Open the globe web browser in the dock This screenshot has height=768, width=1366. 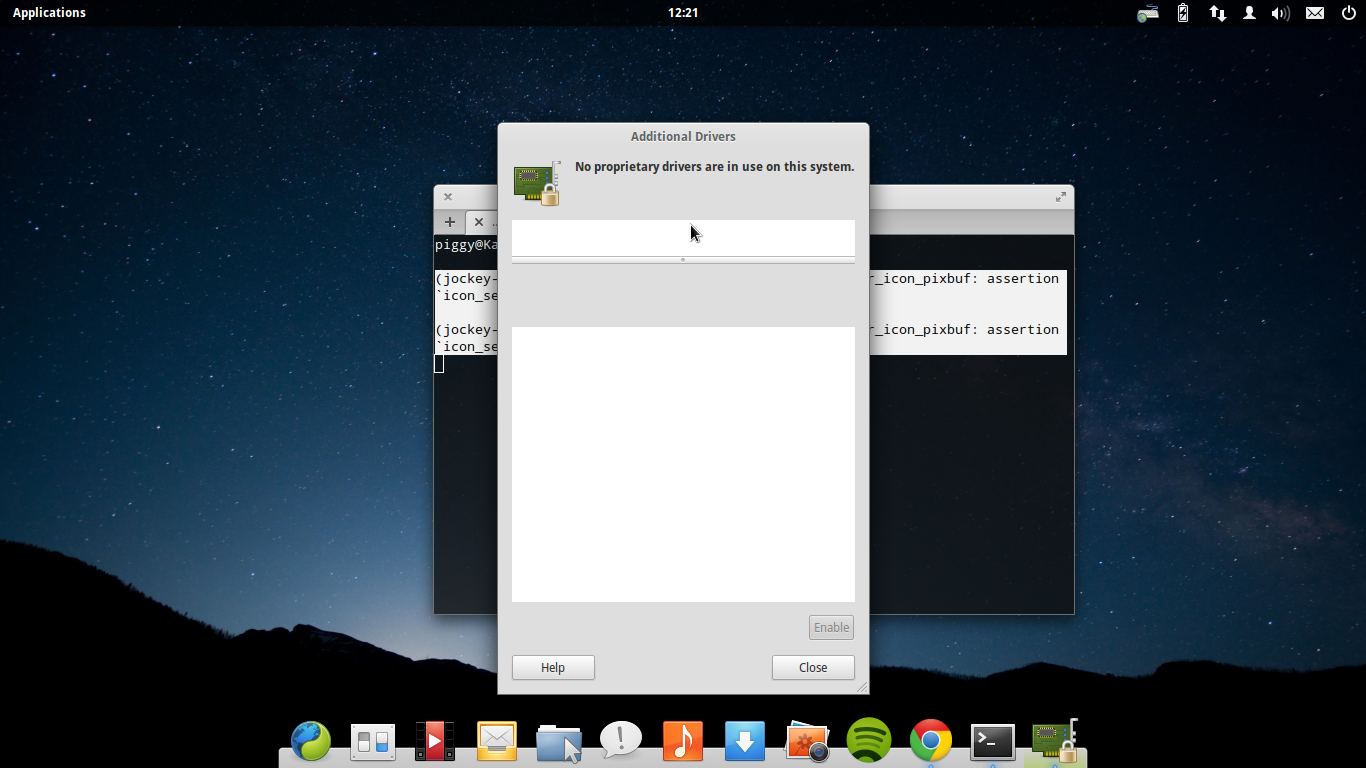311,742
